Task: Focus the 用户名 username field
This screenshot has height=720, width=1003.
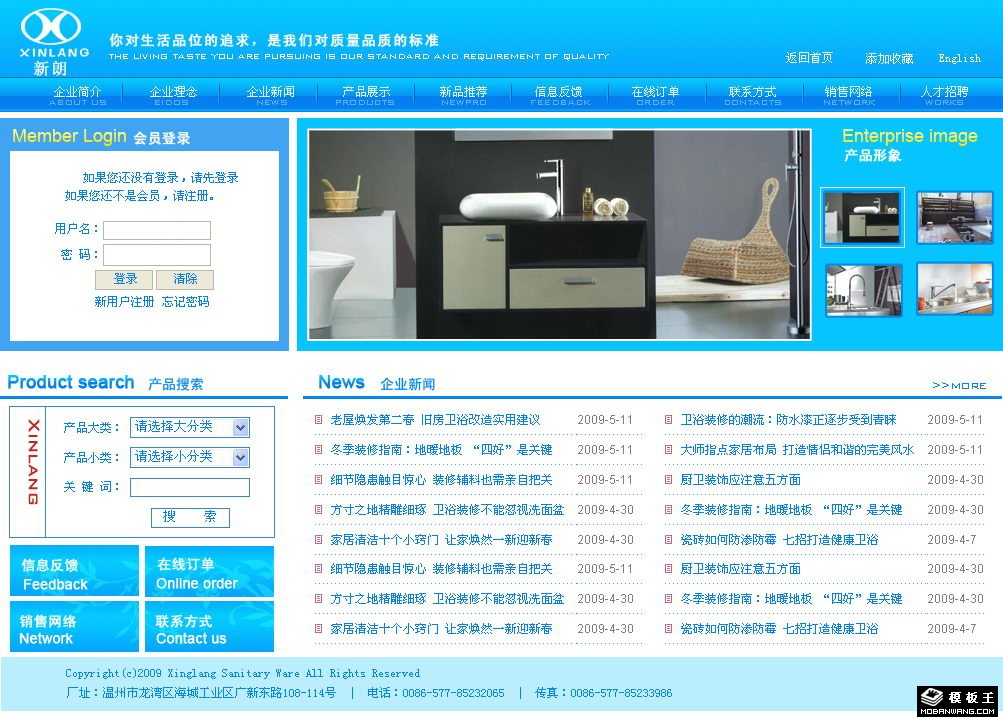Action: [157, 230]
